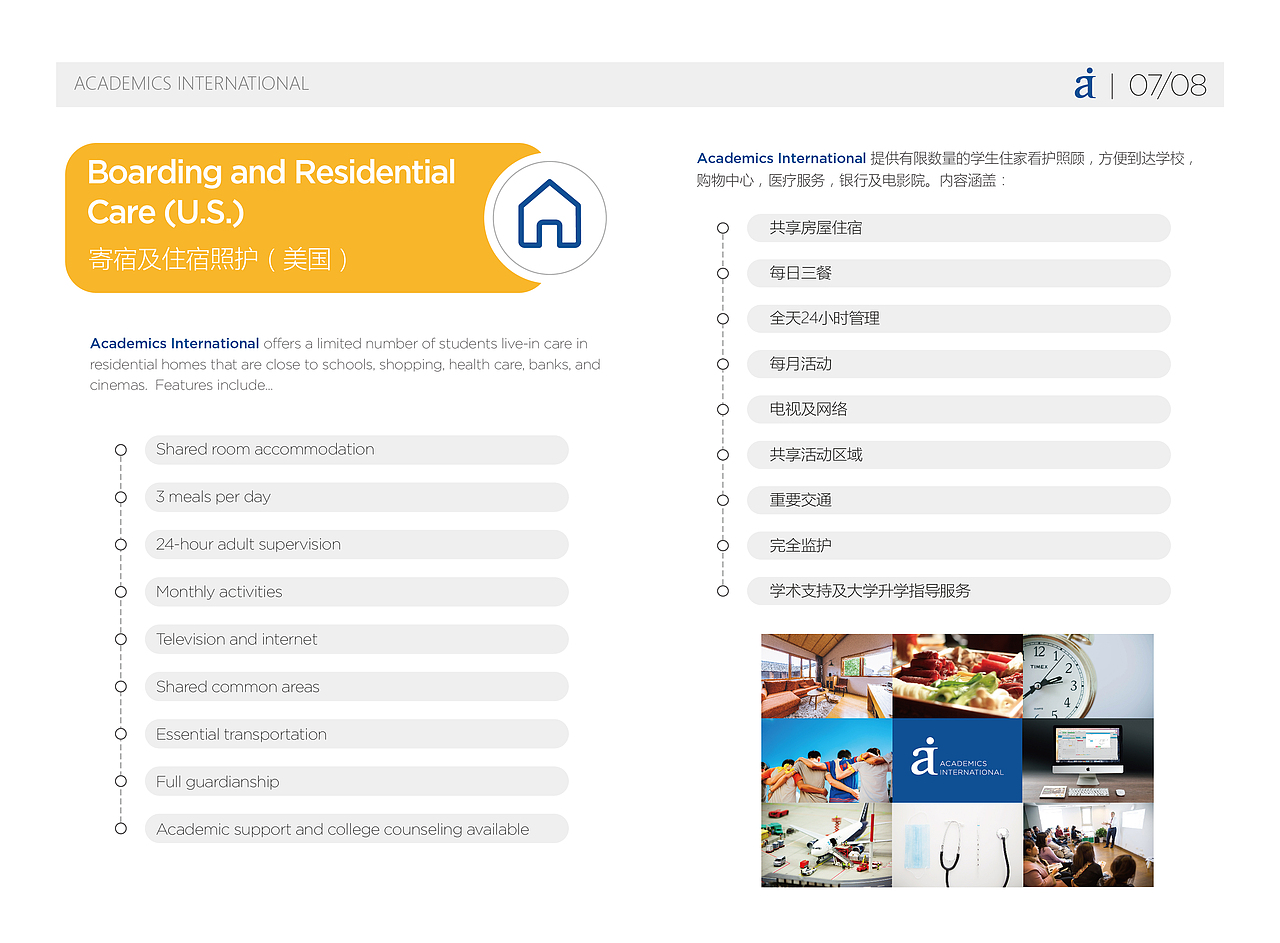The image size is (1280, 943).
Task: Click bullet circle beside '每日三餐'
Action: click(x=723, y=273)
